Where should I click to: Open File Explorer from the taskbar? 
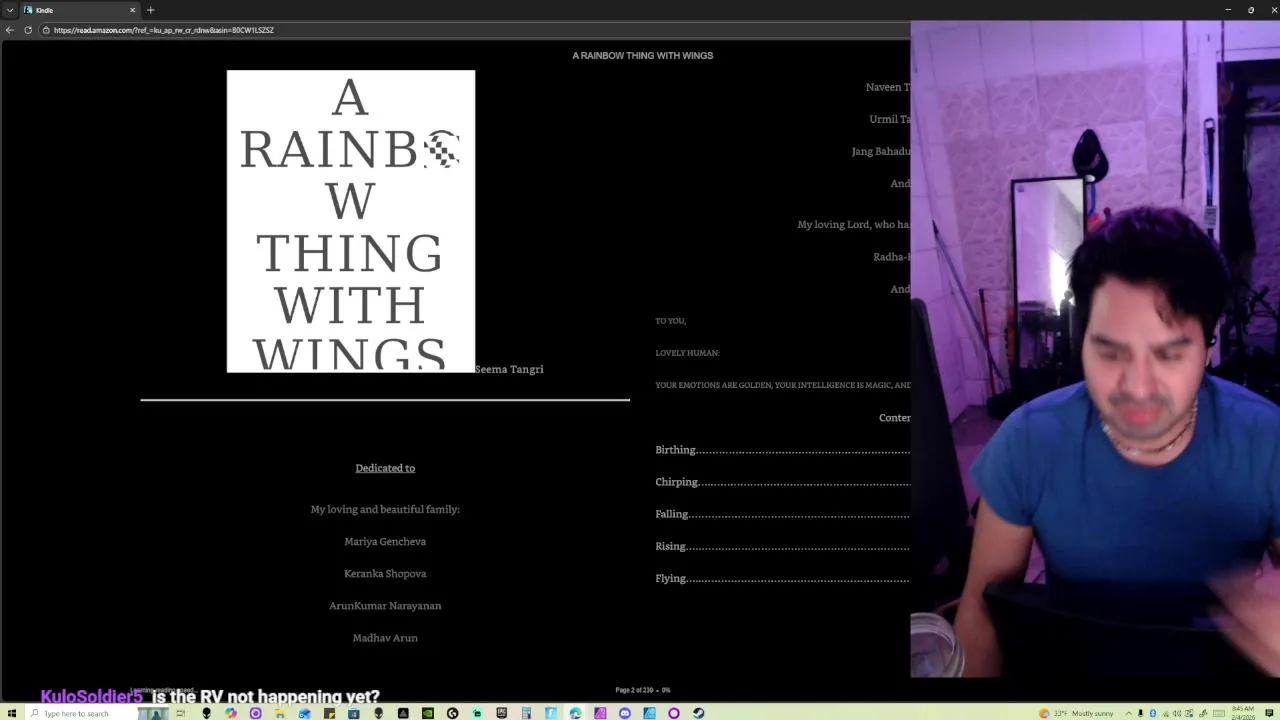pos(280,713)
